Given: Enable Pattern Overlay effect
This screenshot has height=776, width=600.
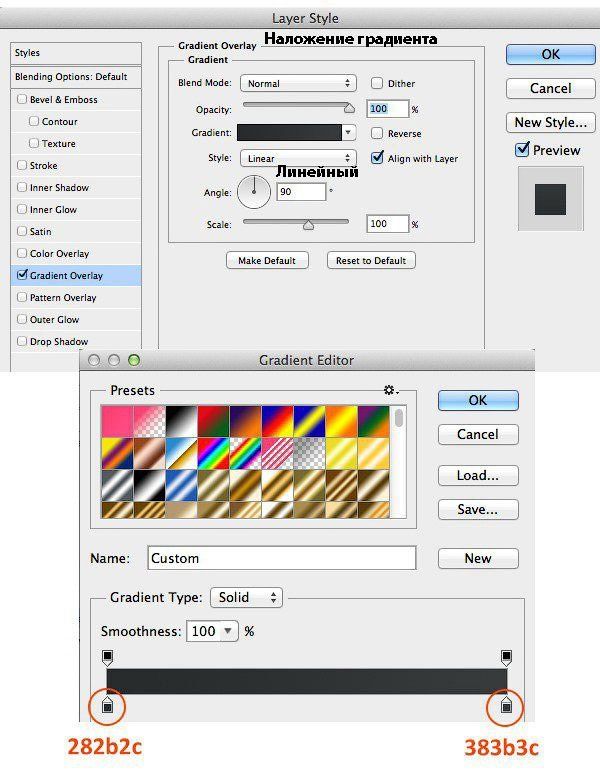Looking at the screenshot, I should [x=22, y=297].
